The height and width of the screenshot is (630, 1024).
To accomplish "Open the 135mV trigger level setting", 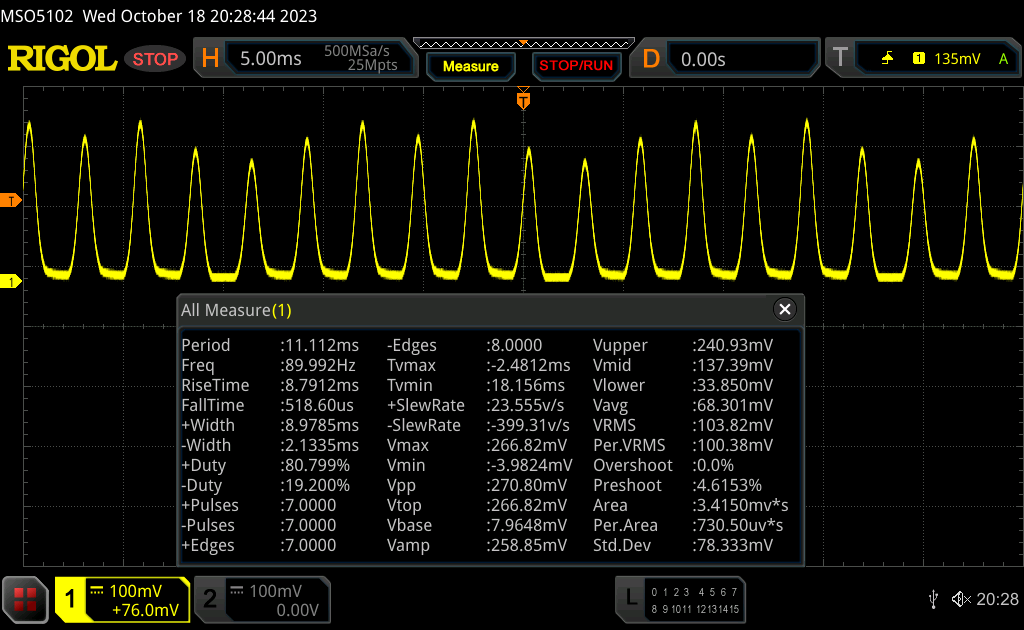I will click(957, 59).
